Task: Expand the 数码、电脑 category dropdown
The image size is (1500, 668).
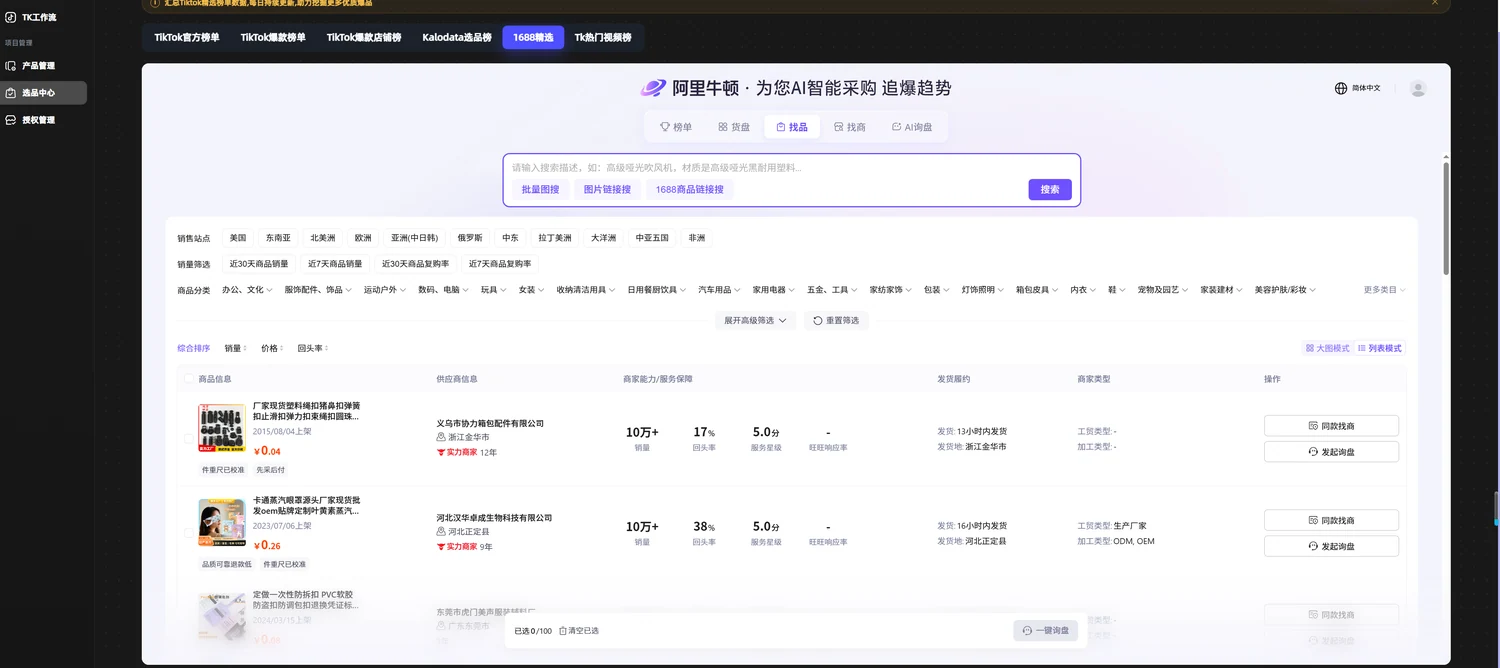Action: (443, 290)
